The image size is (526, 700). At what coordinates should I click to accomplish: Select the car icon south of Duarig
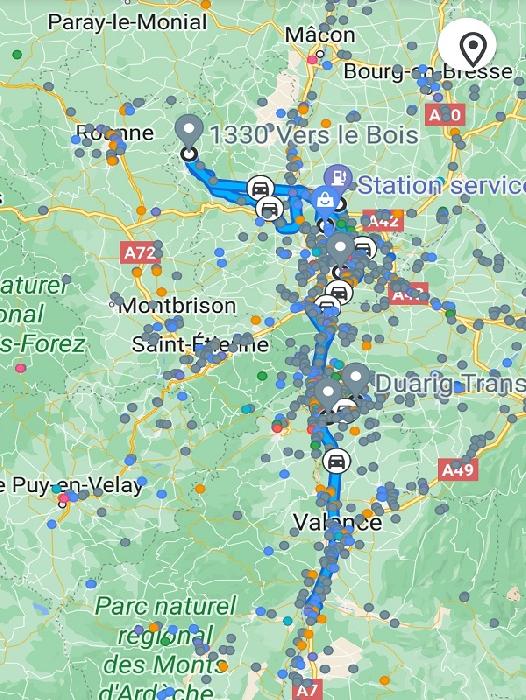pos(336,461)
